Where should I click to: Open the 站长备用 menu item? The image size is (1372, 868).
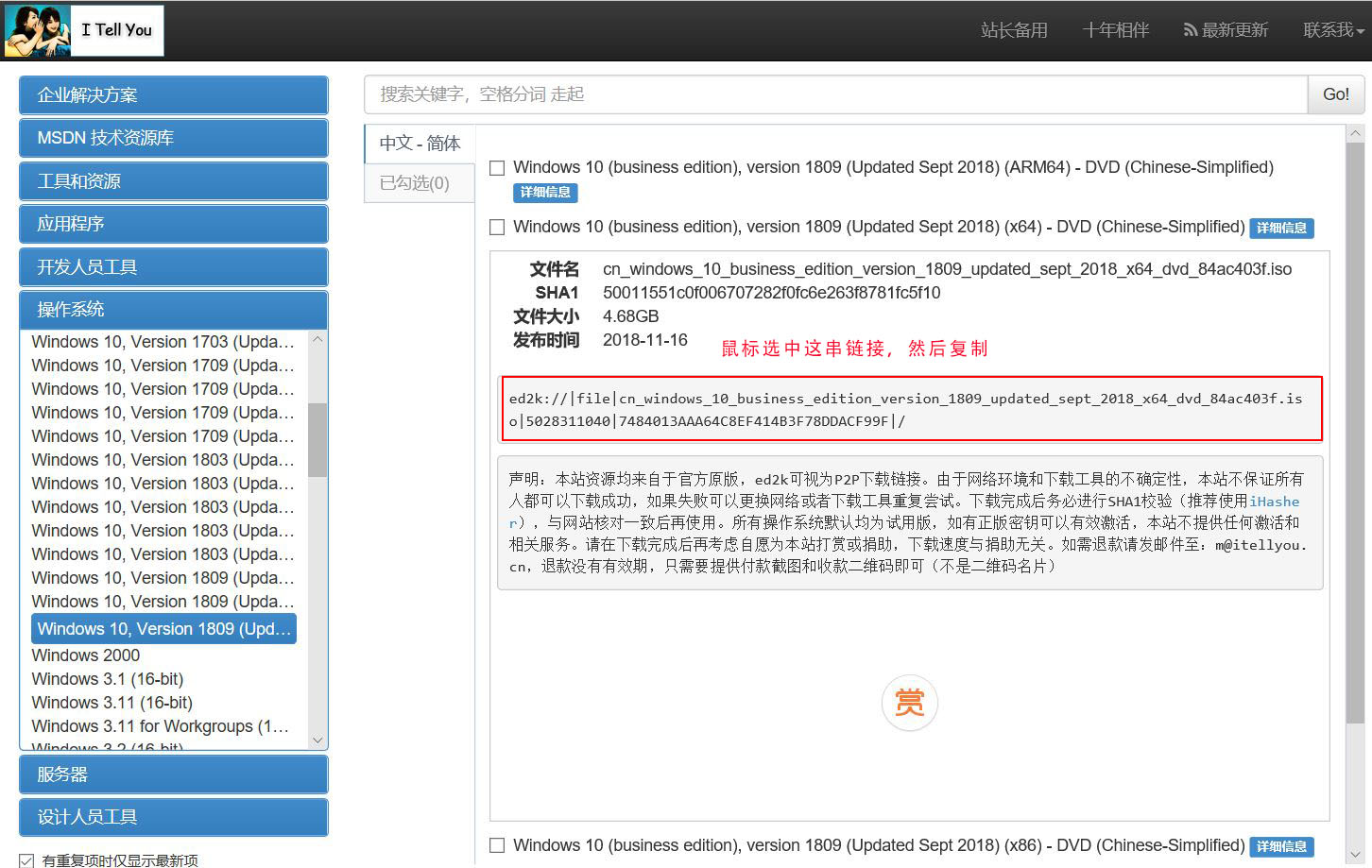pos(1014,29)
